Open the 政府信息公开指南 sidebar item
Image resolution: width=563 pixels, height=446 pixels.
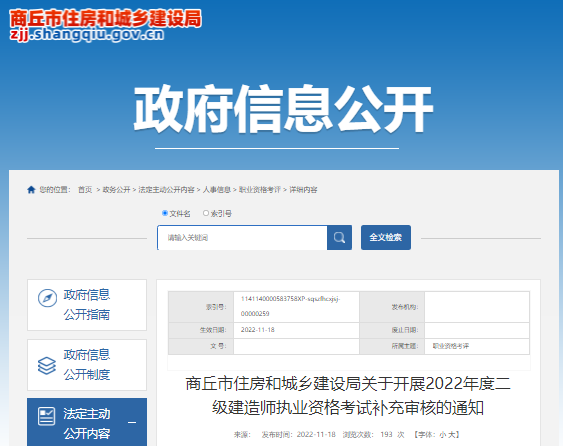[x=87, y=305]
